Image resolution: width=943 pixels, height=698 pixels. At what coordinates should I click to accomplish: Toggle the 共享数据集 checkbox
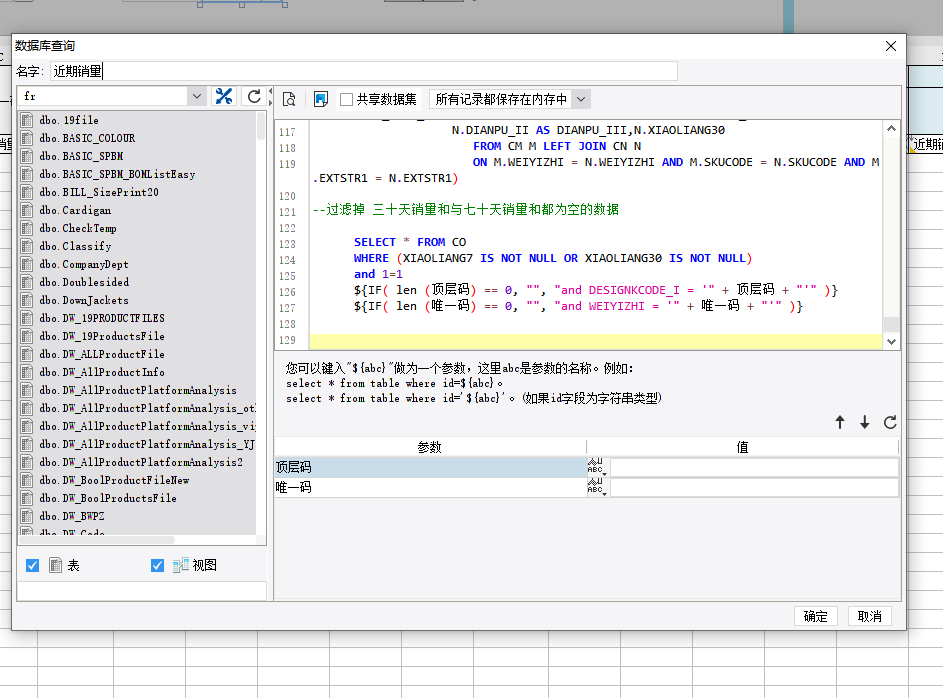(x=346, y=99)
